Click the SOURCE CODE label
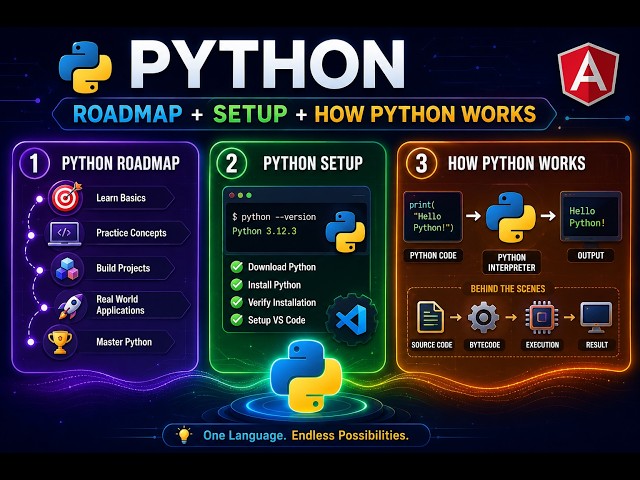 [432, 345]
